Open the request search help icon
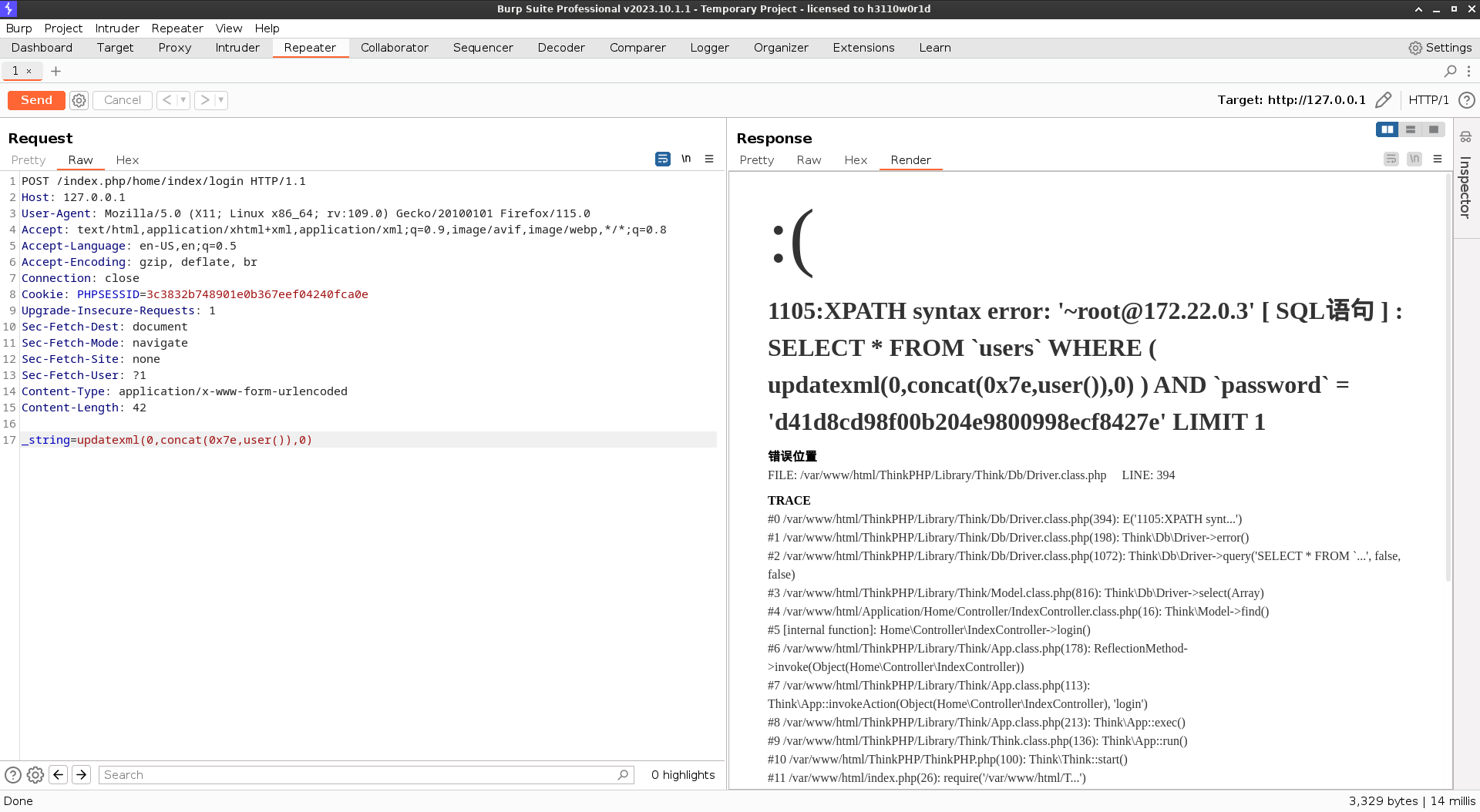 [x=13, y=775]
